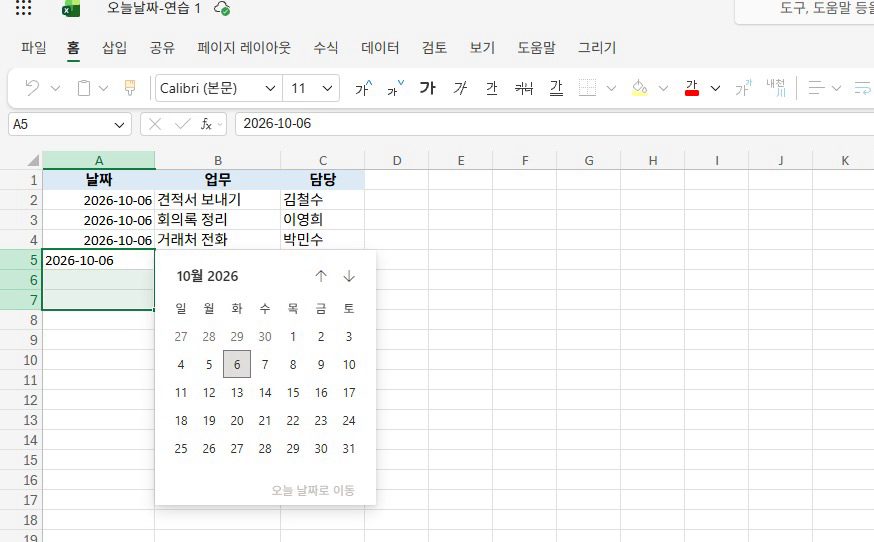This screenshot has height=542, width=874.
Task: Switch to the 도움말 tab
Action: coord(536,47)
